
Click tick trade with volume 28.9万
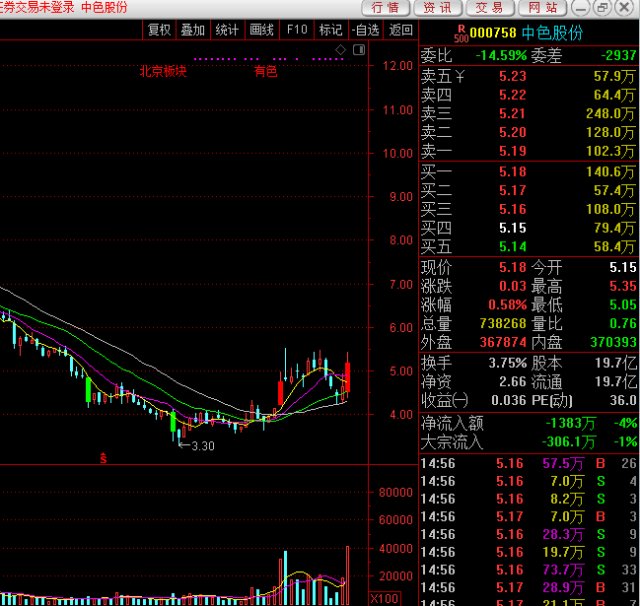[x=562, y=587]
